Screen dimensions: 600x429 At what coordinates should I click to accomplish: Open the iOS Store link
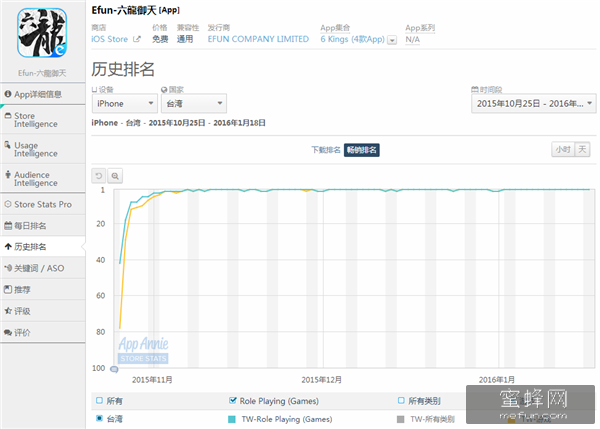pyautogui.click(x=109, y=39)
